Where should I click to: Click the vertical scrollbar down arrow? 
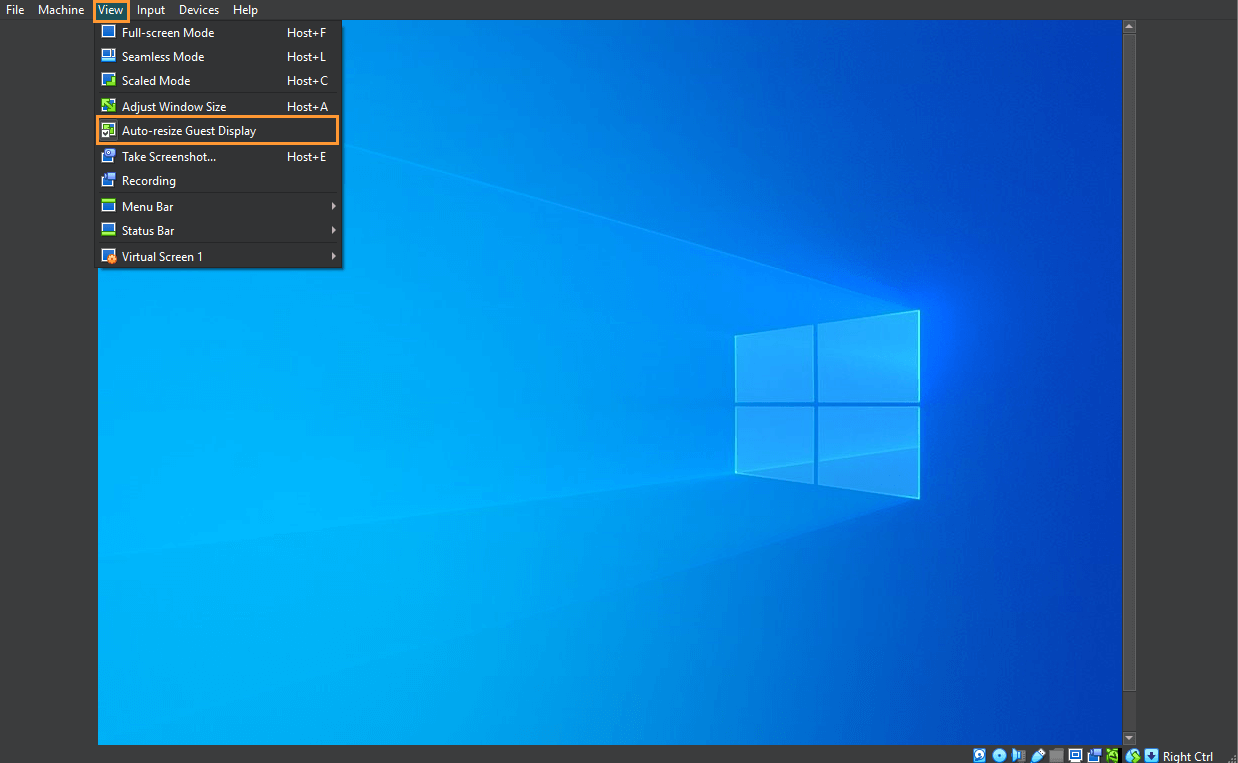click(1130, 738)
